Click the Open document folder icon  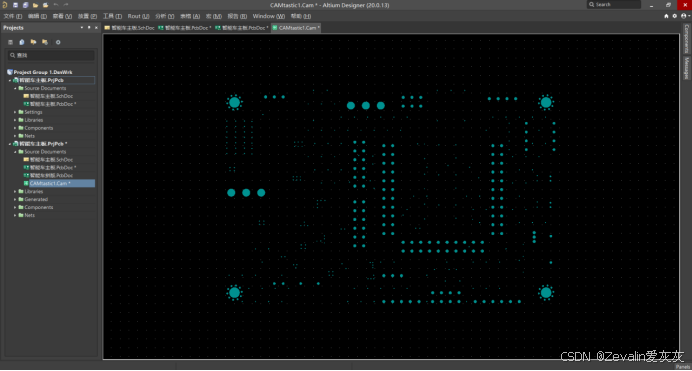point(35,5)
